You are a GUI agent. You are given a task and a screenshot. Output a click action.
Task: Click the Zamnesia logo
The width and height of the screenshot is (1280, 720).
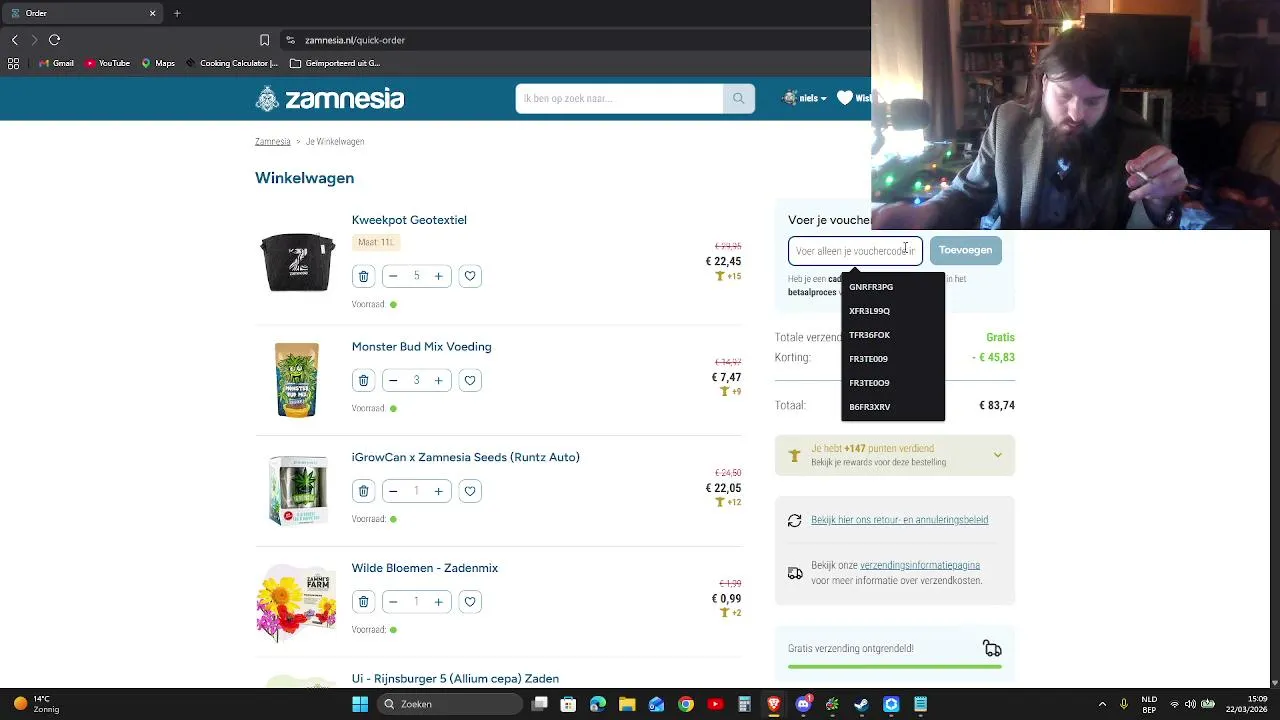click(330, 98)
